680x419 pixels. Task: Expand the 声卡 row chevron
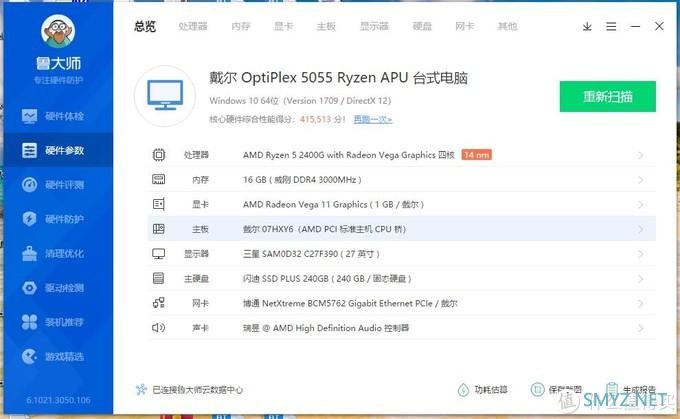(x=641, y=328)
